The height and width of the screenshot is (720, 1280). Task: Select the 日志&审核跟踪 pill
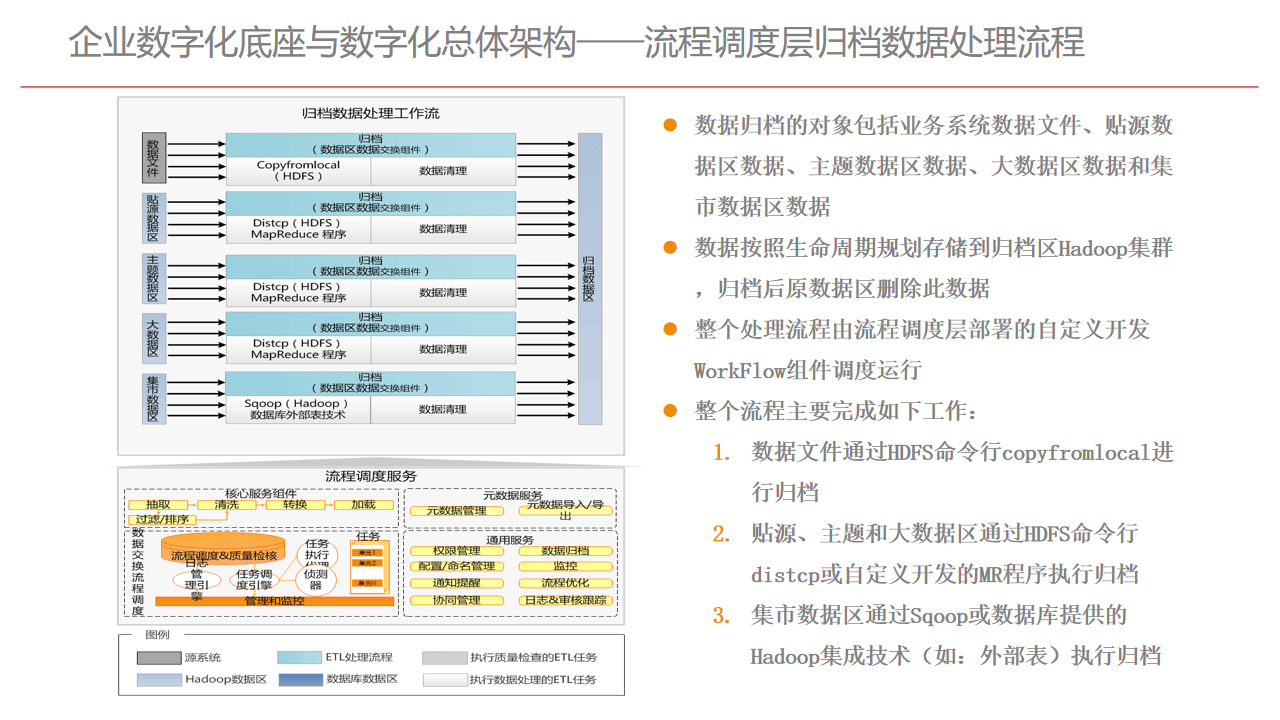click(x=565, y=600)
